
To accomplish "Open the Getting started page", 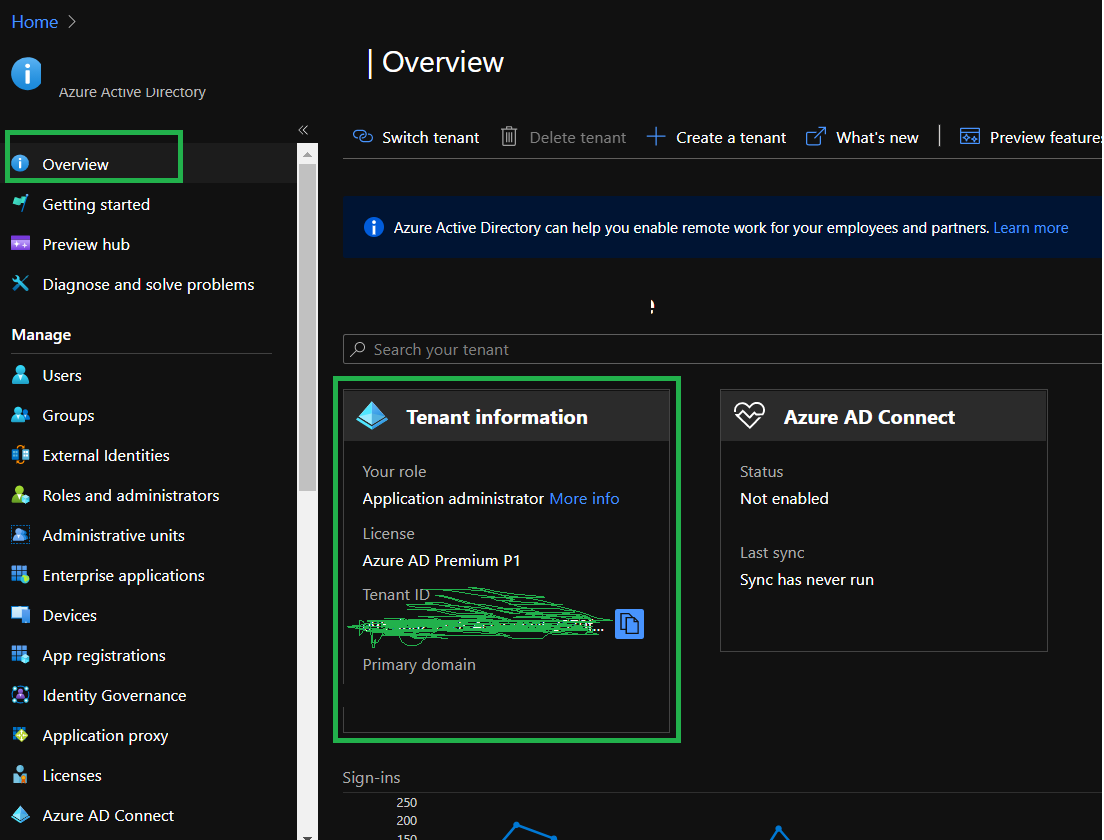I will [95, 204].
